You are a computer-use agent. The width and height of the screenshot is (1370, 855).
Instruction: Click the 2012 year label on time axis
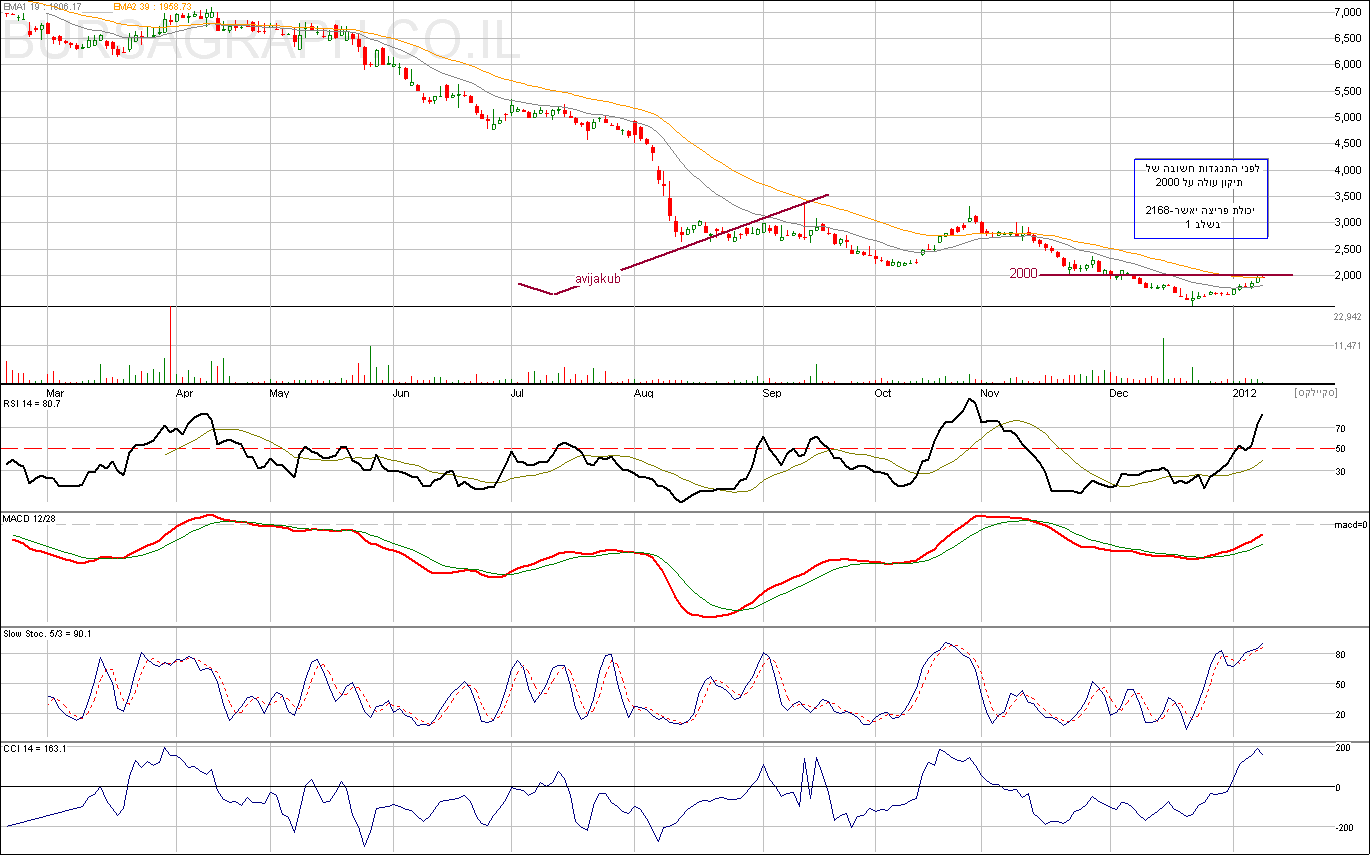pyautogui.click(x=1245, y=394)
